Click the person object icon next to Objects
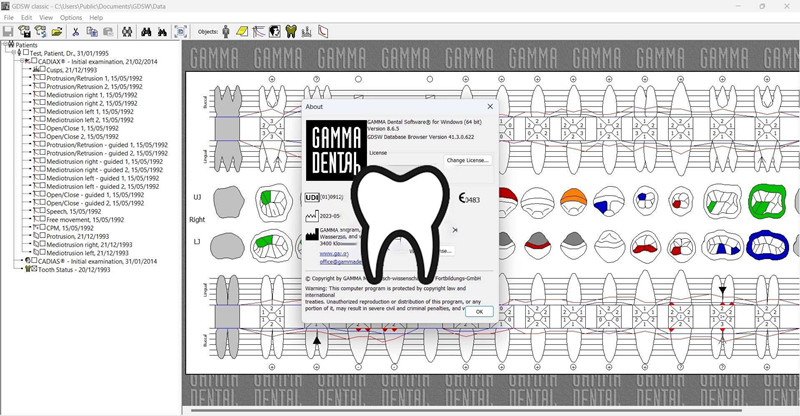 (x=226, y=32)
